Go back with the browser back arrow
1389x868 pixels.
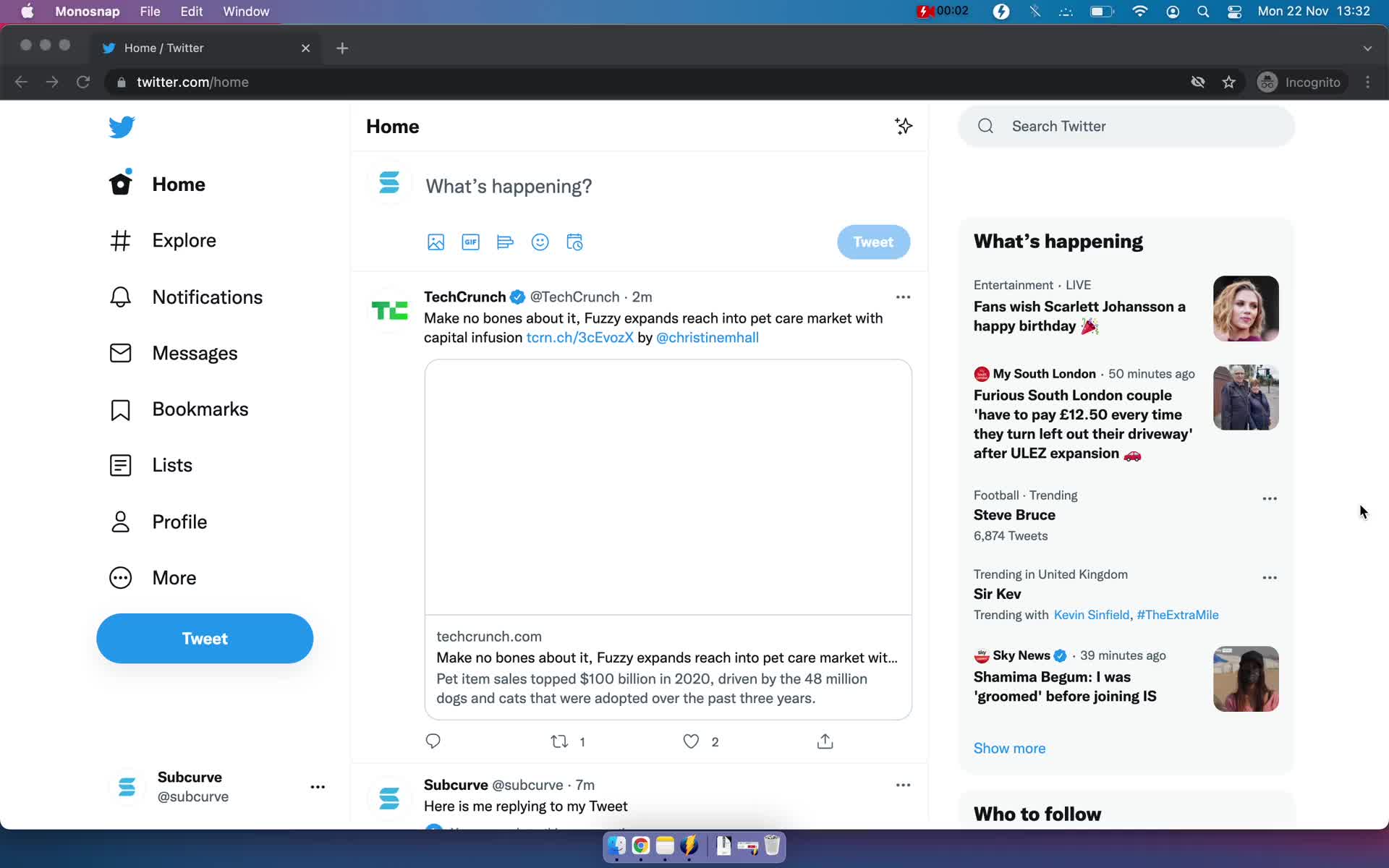(21, 82)
